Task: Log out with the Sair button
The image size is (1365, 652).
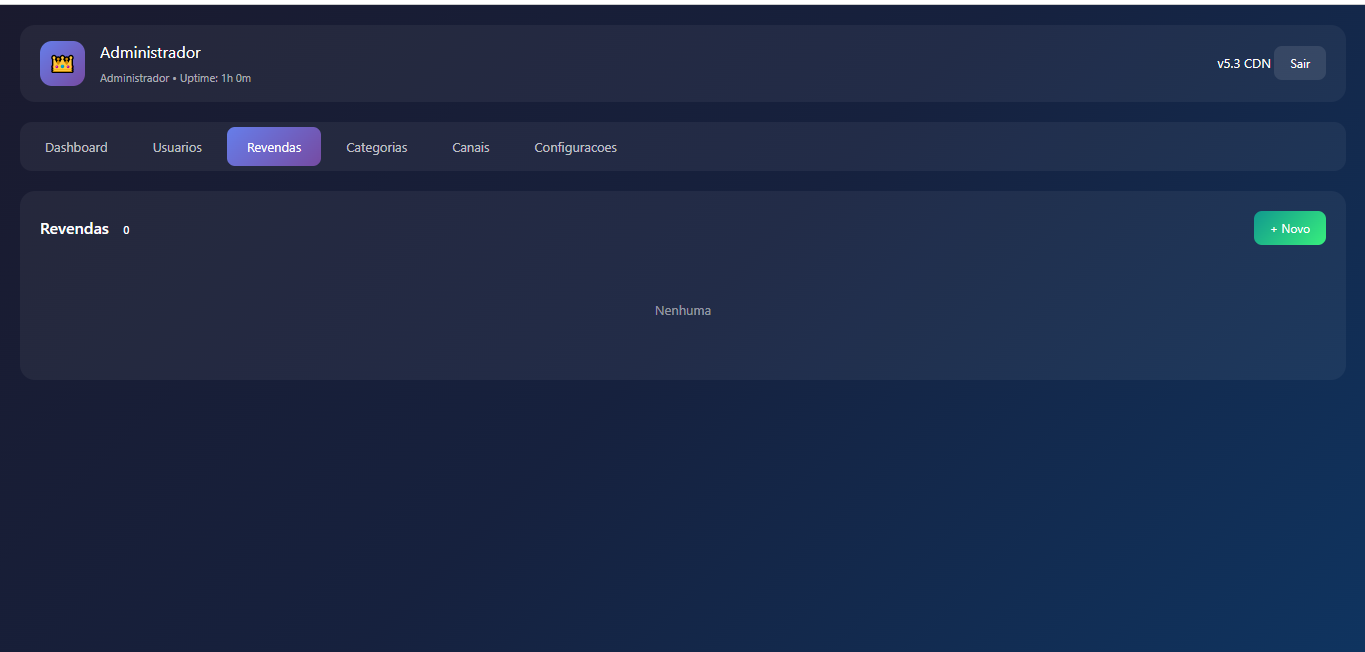Action: [1299, 63]
